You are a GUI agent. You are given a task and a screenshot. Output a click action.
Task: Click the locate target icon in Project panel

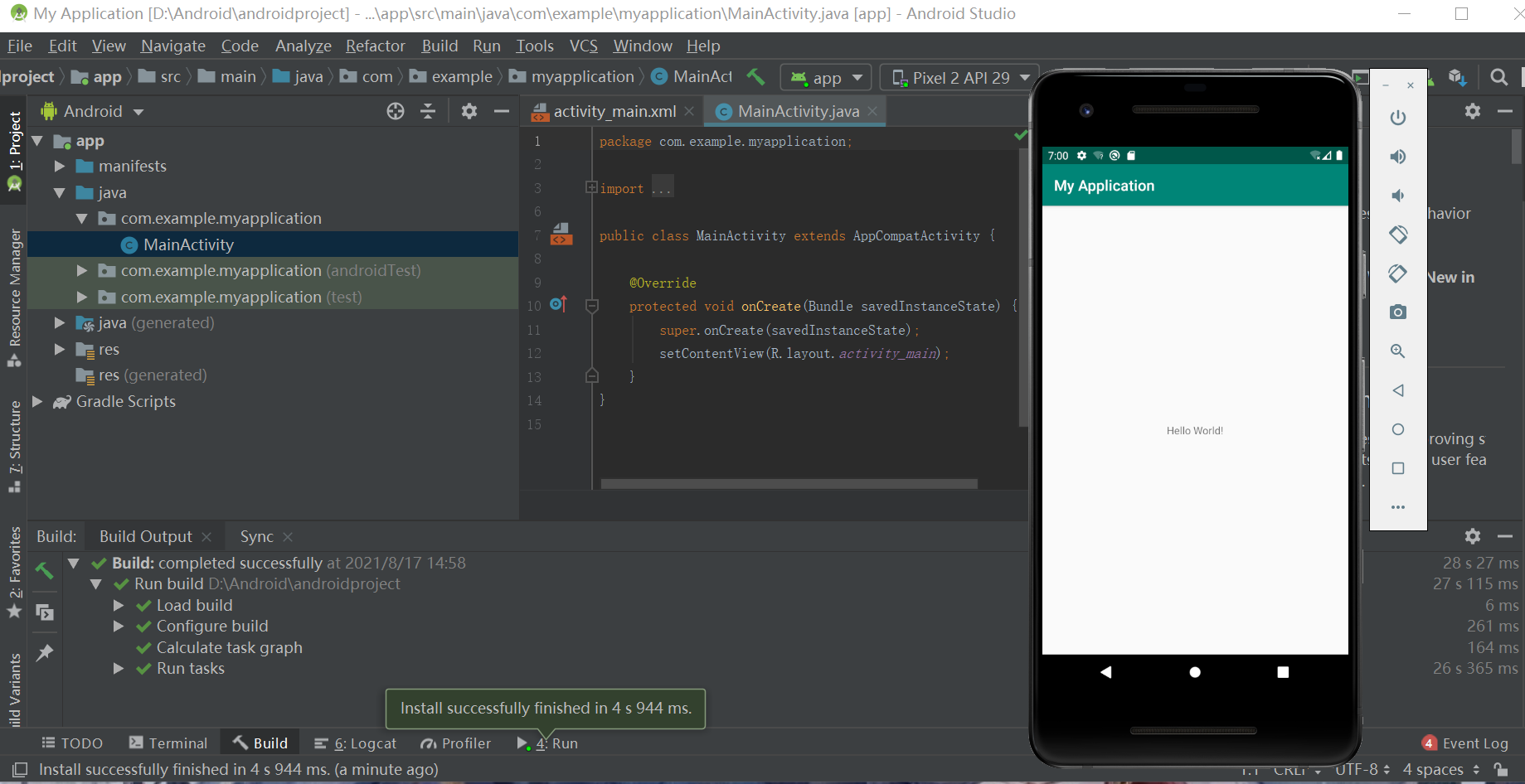(x=396, y=111)
